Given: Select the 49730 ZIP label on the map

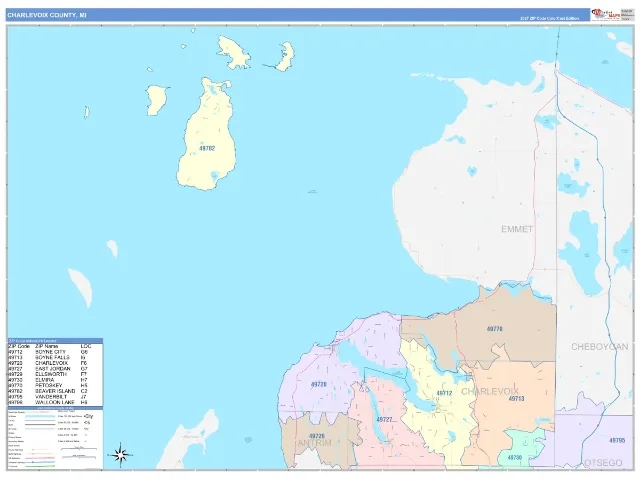Looking at the screenshot, I should point(514,458).
